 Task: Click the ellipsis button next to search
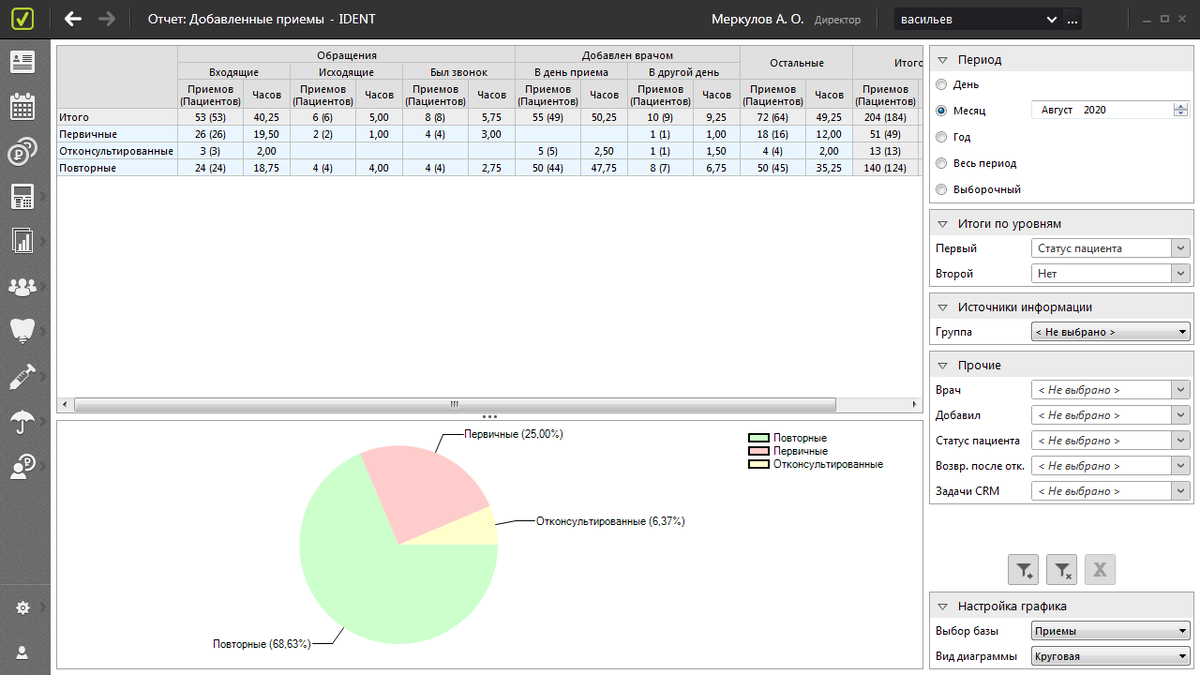[x=1073, y=19]
